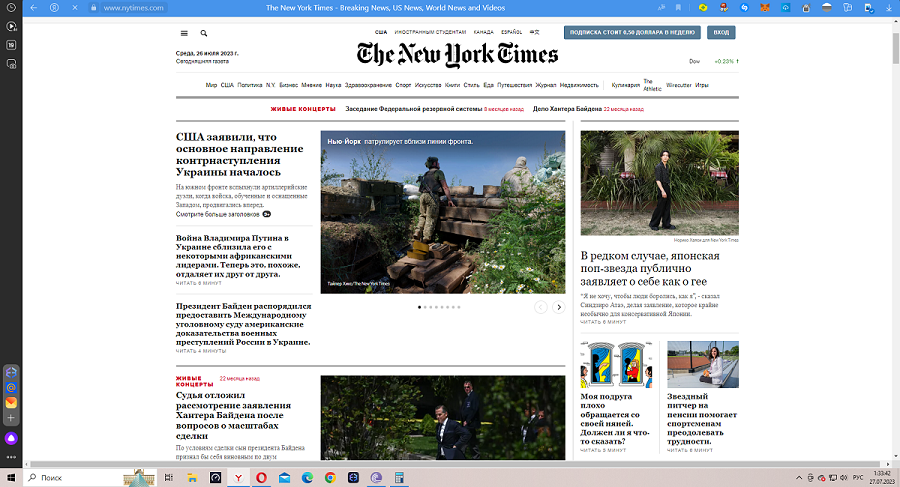
Task: Bookmark this page with the bookmark icon
Action: tap(678, 7)
